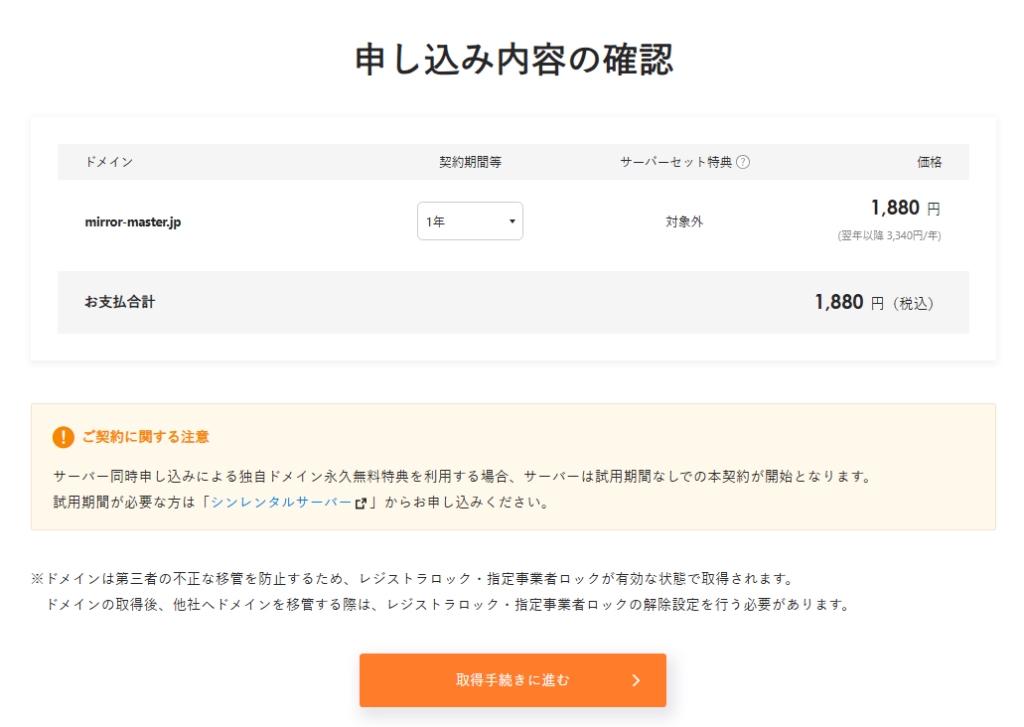Click the orange exclamation warning icon
The image size is (1024, 727).
[63, 437]
